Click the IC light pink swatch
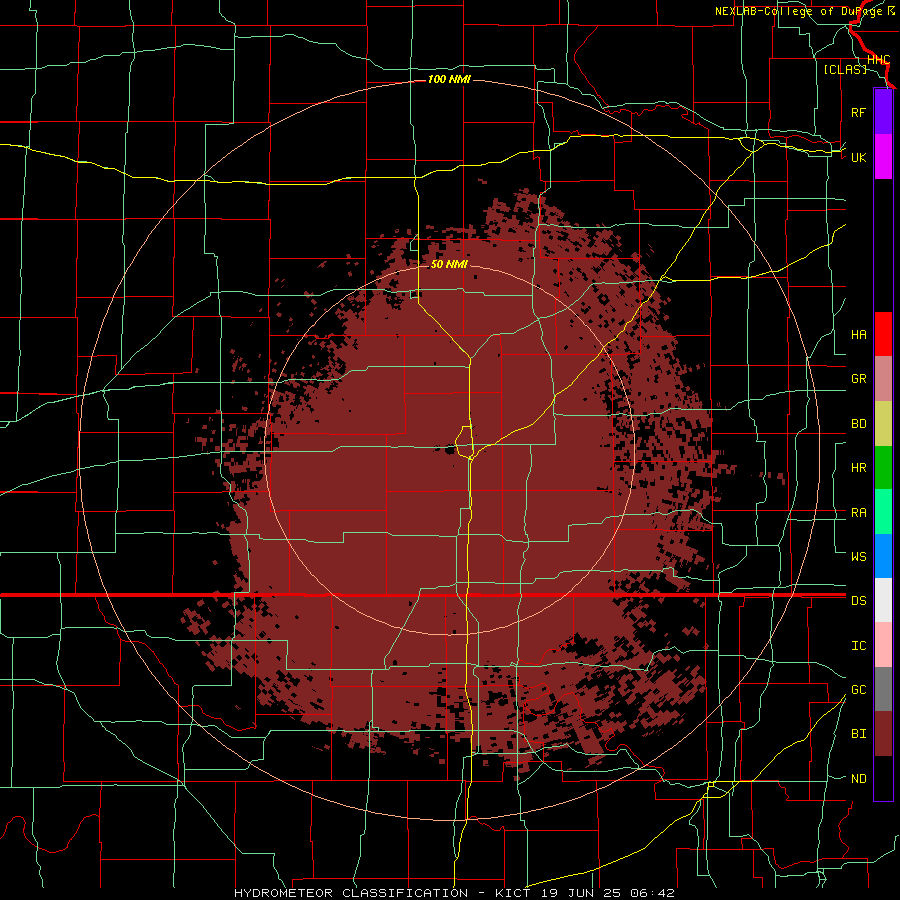 (883, 645)
